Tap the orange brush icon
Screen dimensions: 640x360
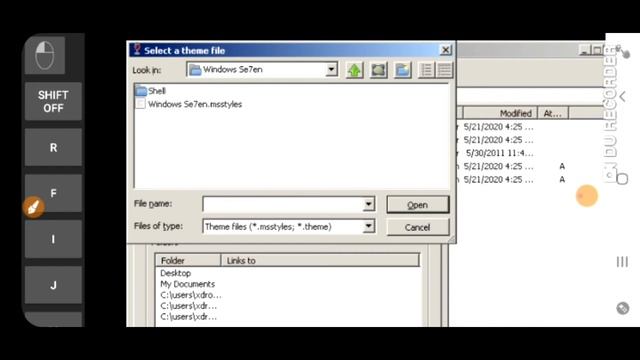click(33, 207)
